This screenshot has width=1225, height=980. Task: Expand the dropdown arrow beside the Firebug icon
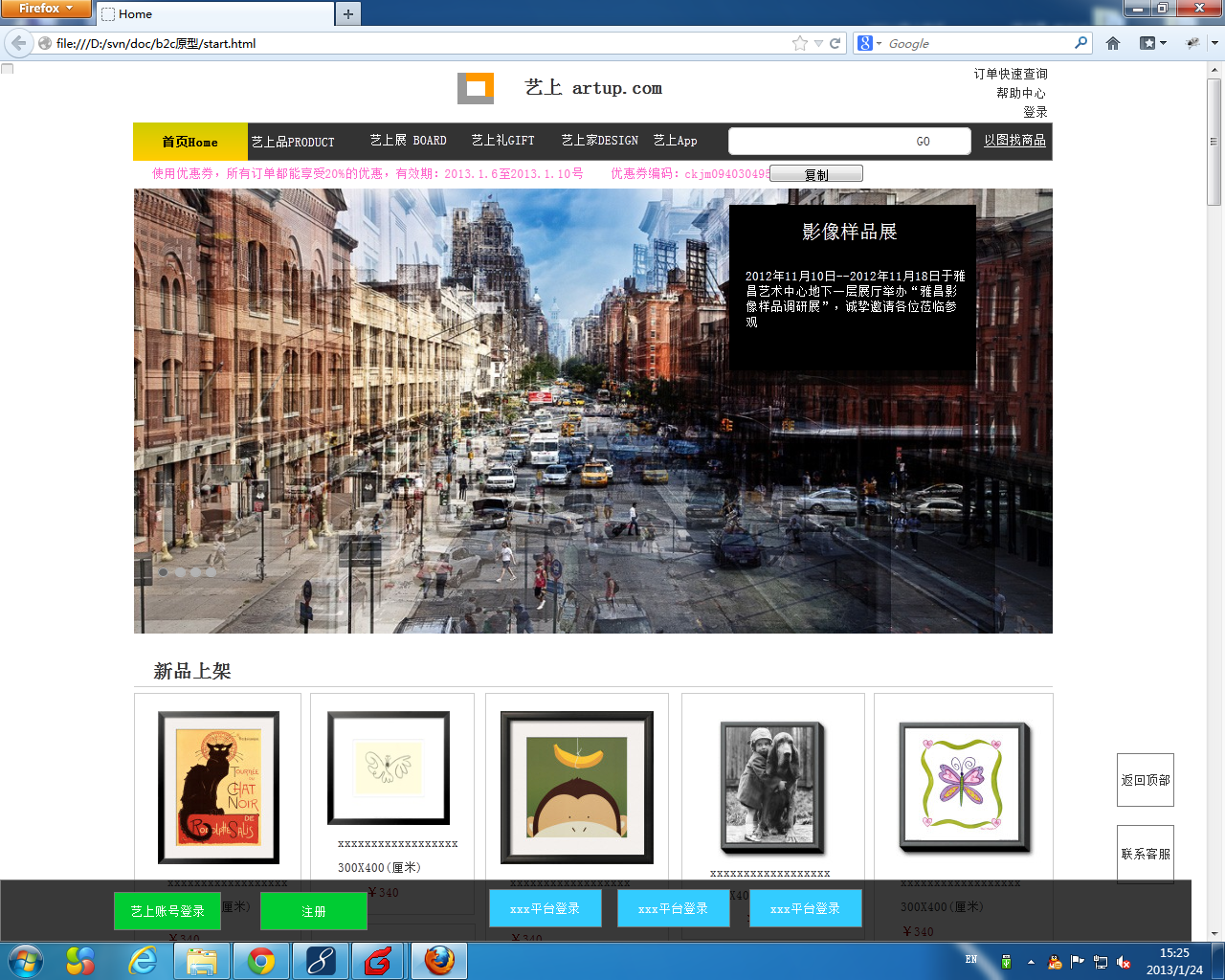click(x=1214, y=43)
